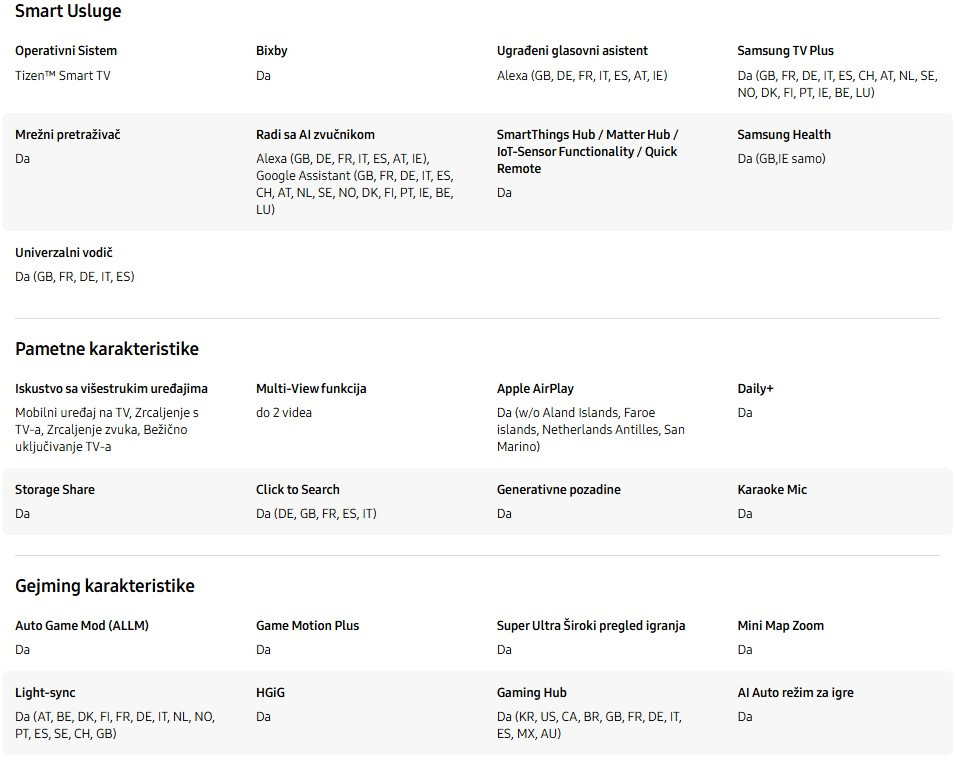
Task: Click the Tizen Smart TV value text
Action: (x=63, y=76)
